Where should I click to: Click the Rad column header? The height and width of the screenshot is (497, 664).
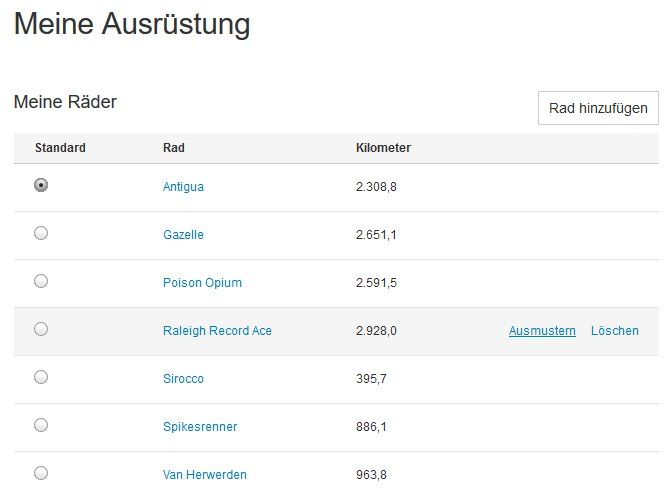point(174,148)
